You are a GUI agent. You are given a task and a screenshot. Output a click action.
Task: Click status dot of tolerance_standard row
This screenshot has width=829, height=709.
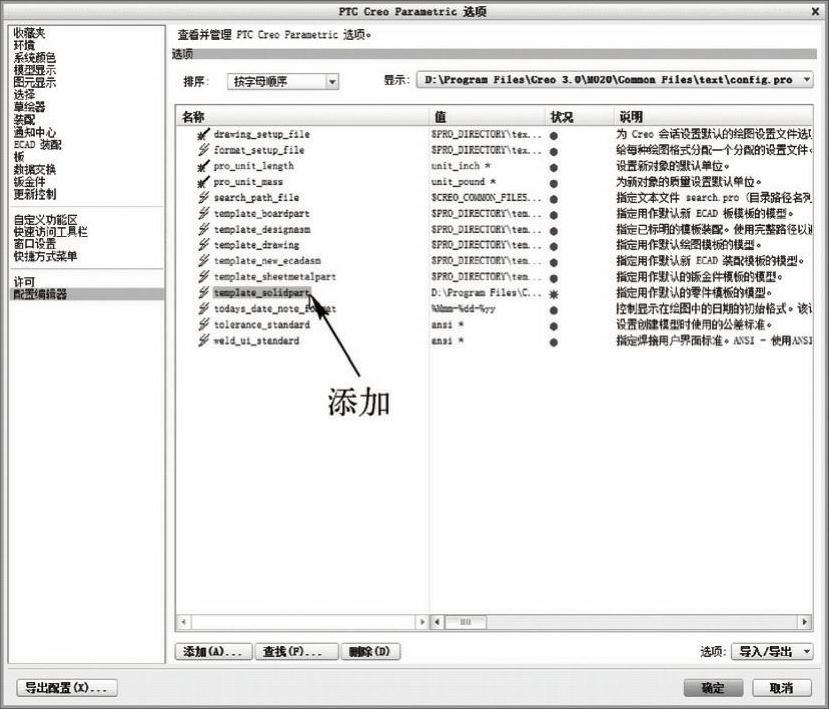click(554, 326)
